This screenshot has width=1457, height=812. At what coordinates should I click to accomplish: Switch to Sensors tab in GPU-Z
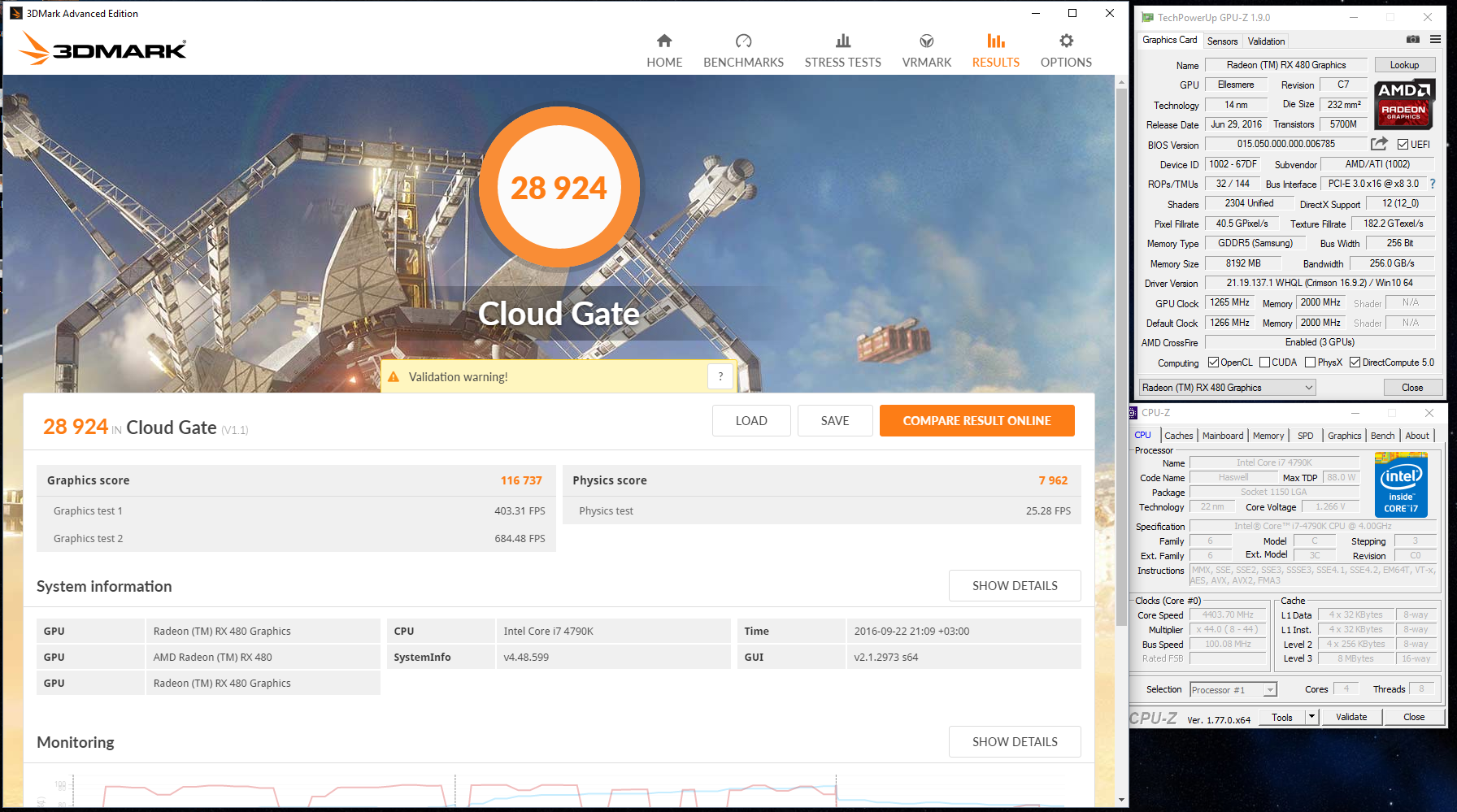tap(1222, 41)
